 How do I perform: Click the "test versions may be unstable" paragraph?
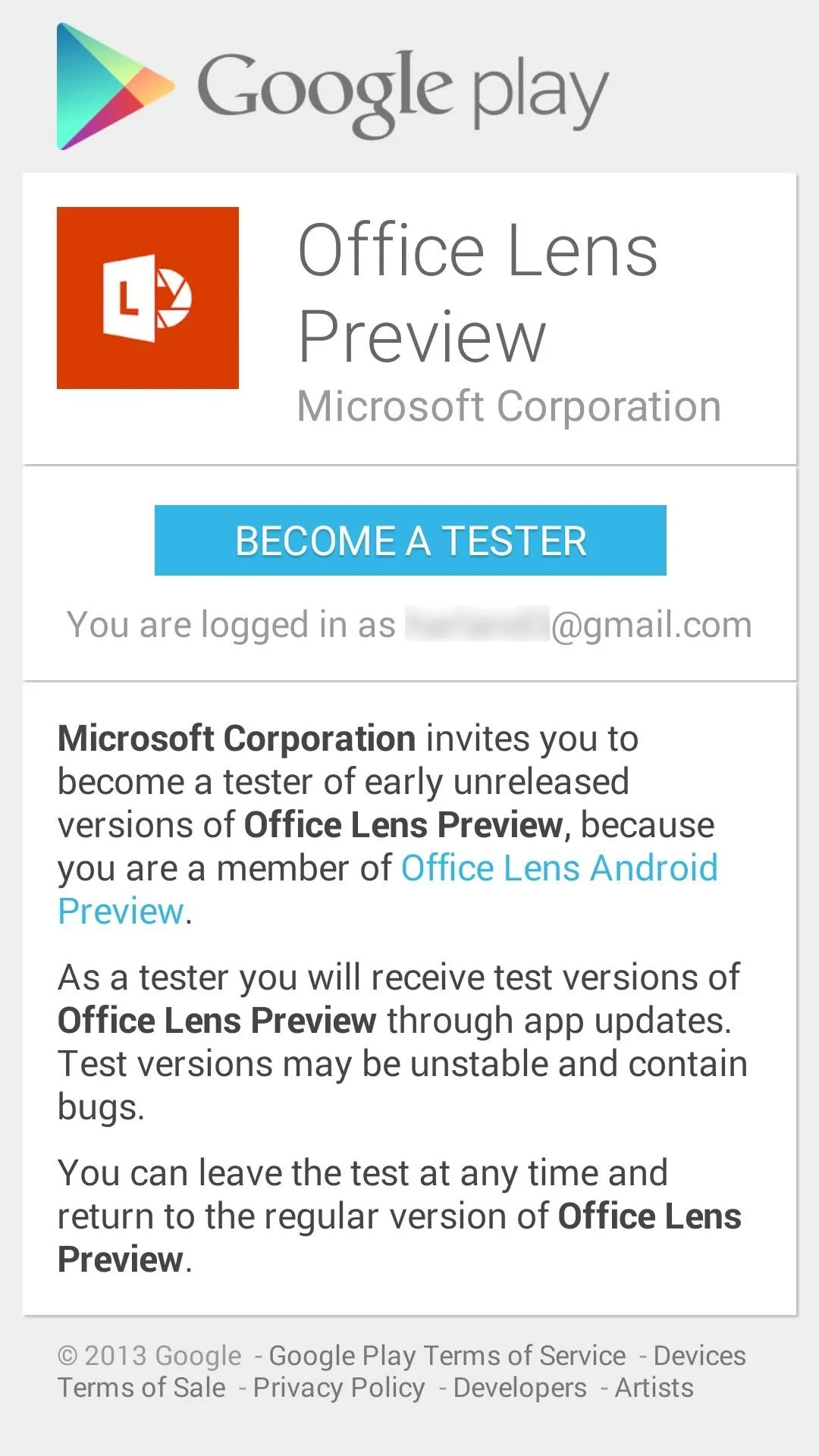(x=403, y=1042)
